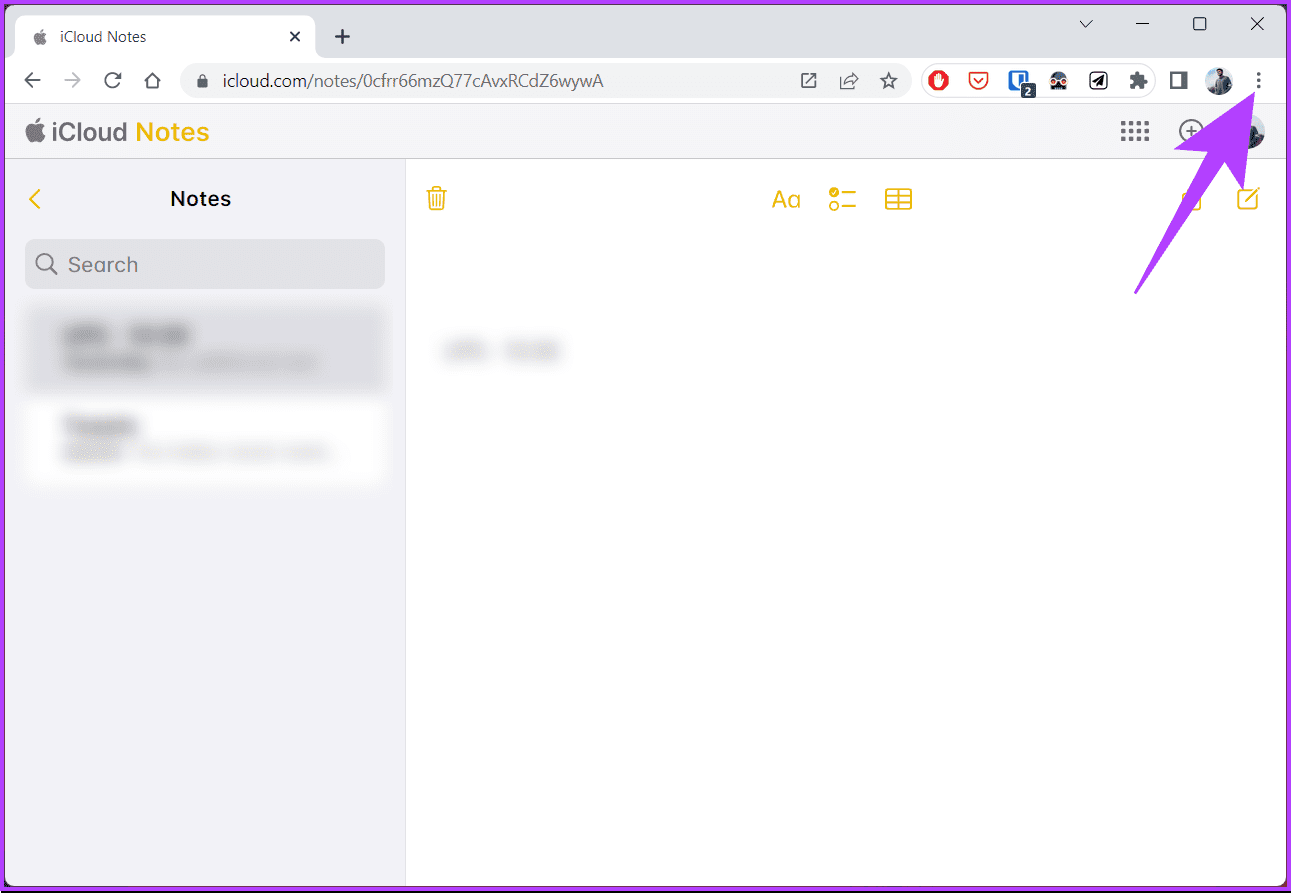The image size is (1291, 893).
Task: Open the tab search dropdown arrow
Action: 1086,24
